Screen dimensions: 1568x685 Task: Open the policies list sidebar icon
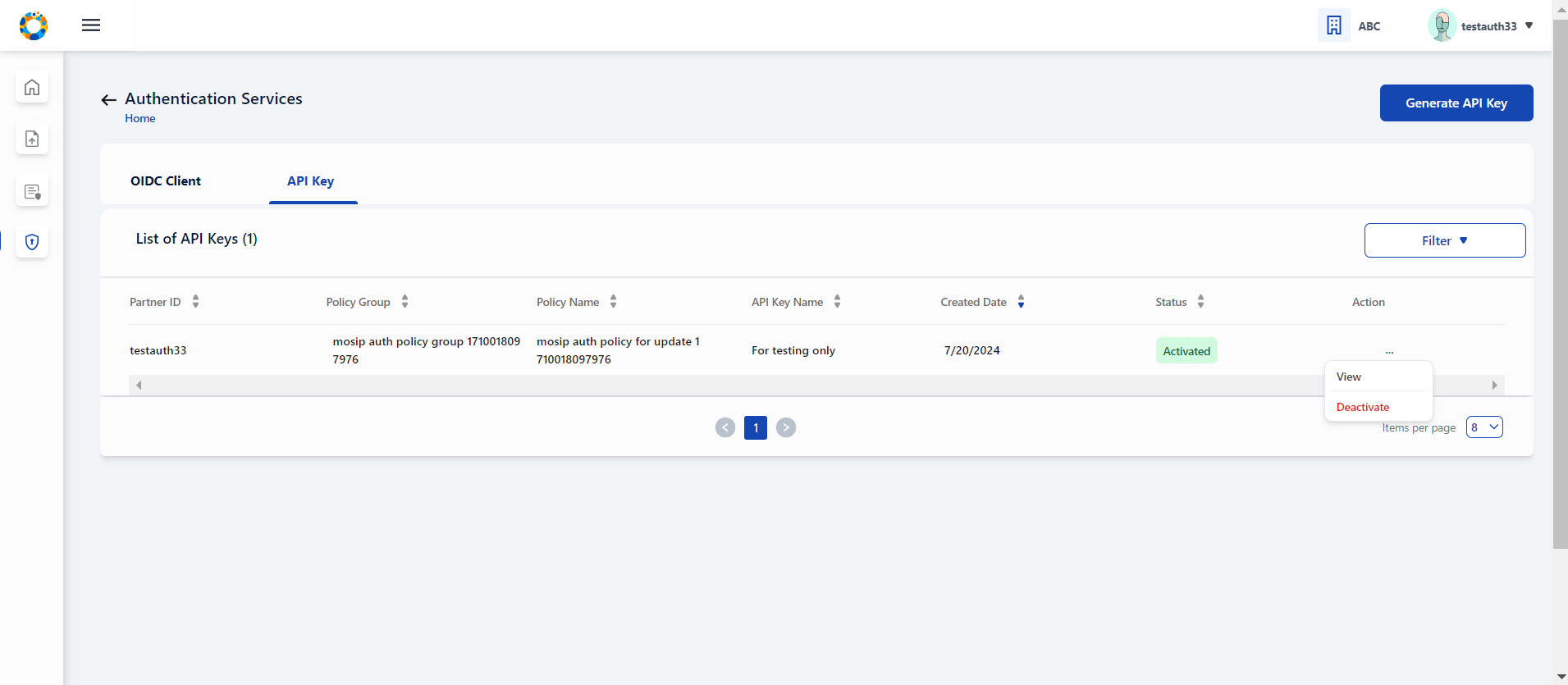click(x=32, y=191)
